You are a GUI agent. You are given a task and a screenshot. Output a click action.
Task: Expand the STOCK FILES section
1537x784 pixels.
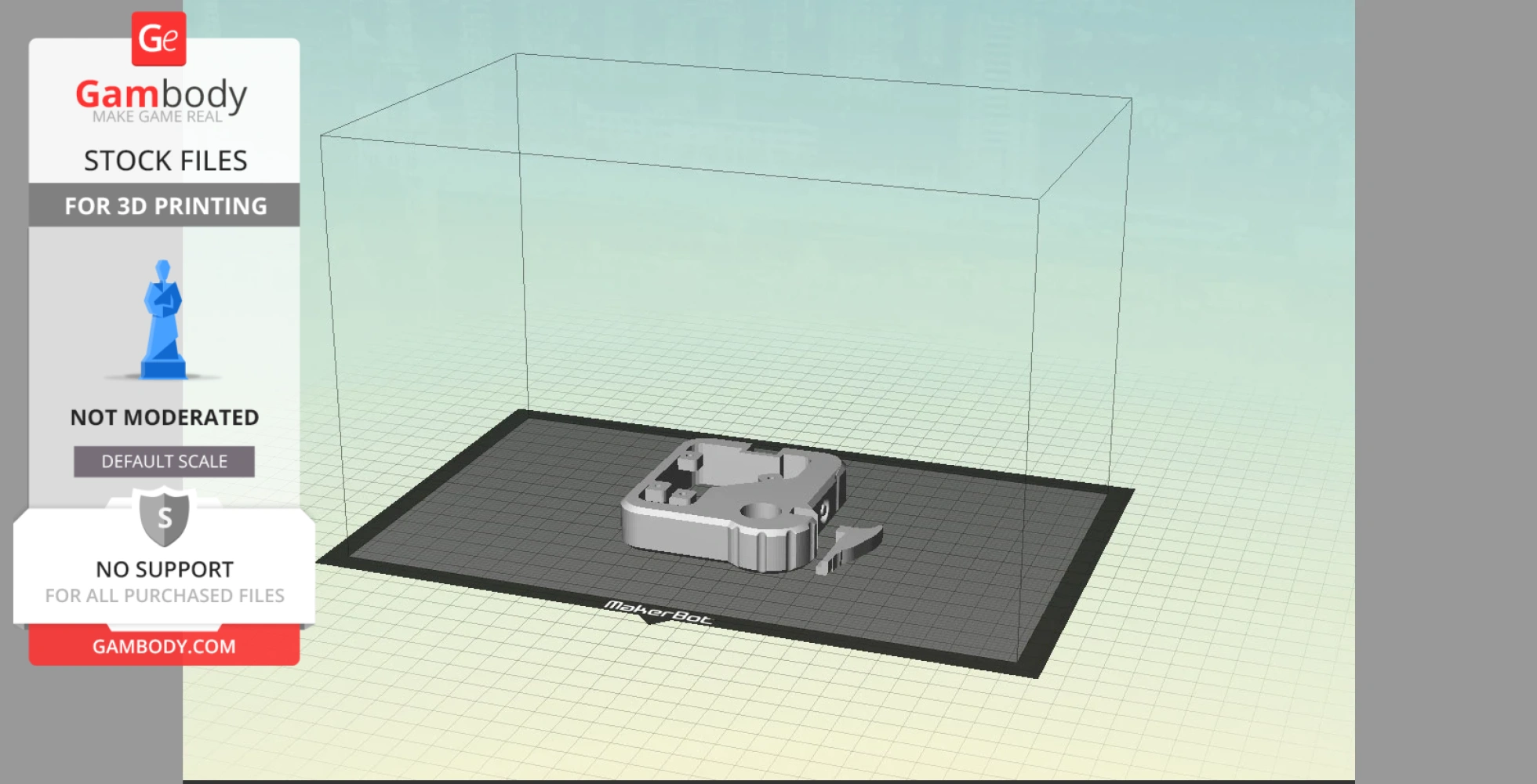pyautogui.click(x=166, y=160)
